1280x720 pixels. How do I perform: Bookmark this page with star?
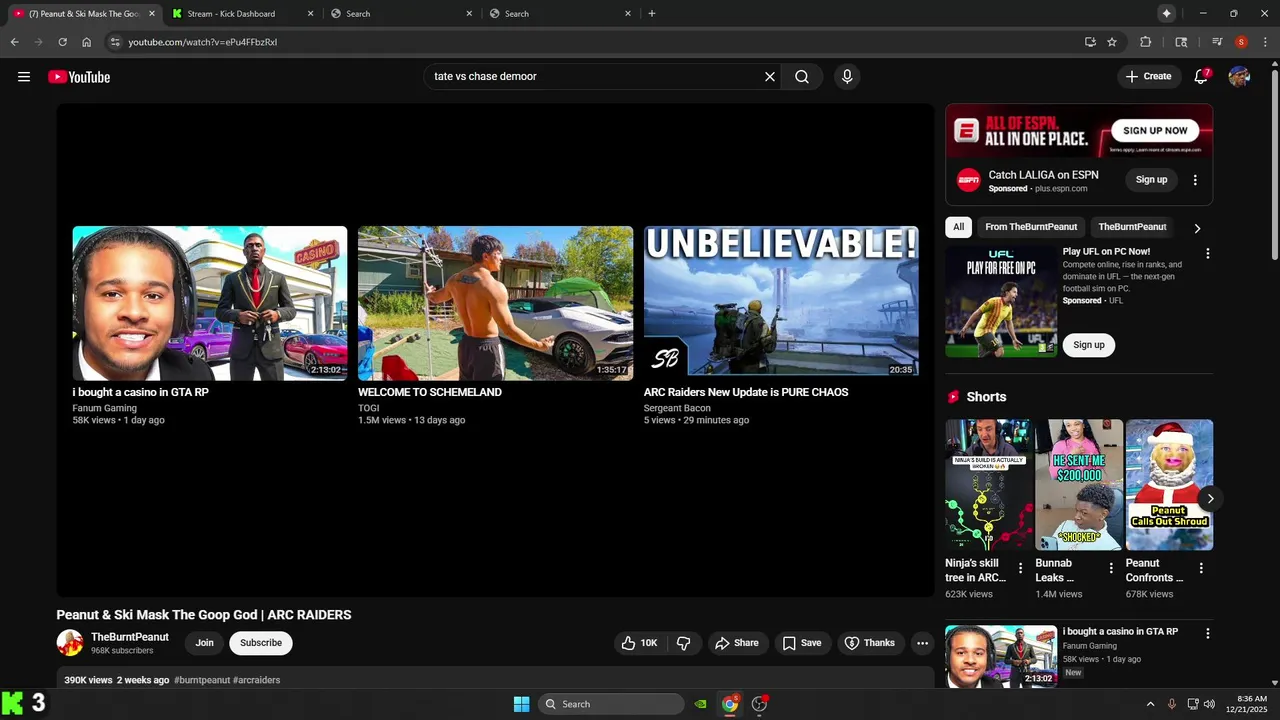(x=1112, y=42)
